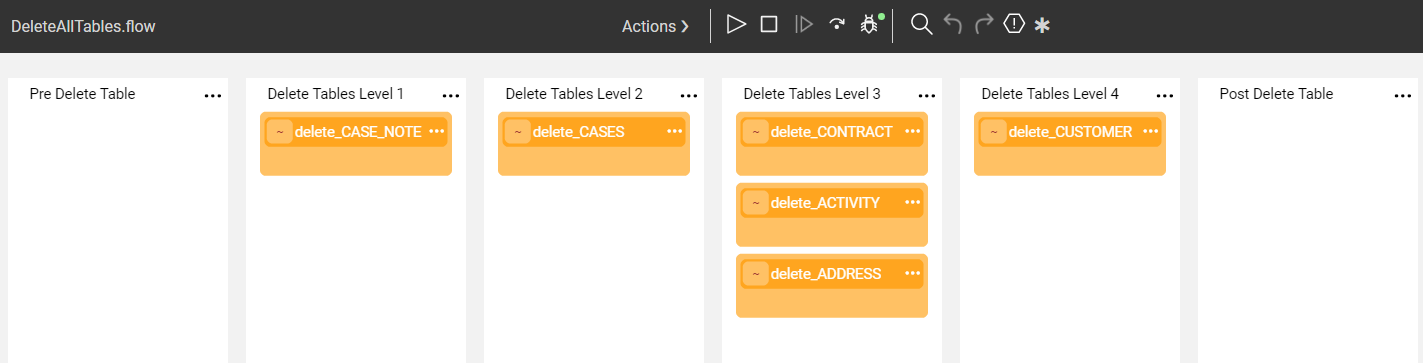Click the Delete Tables Level 1 title
This screenshot has height=363, width=1423.
tap(336, 94)
